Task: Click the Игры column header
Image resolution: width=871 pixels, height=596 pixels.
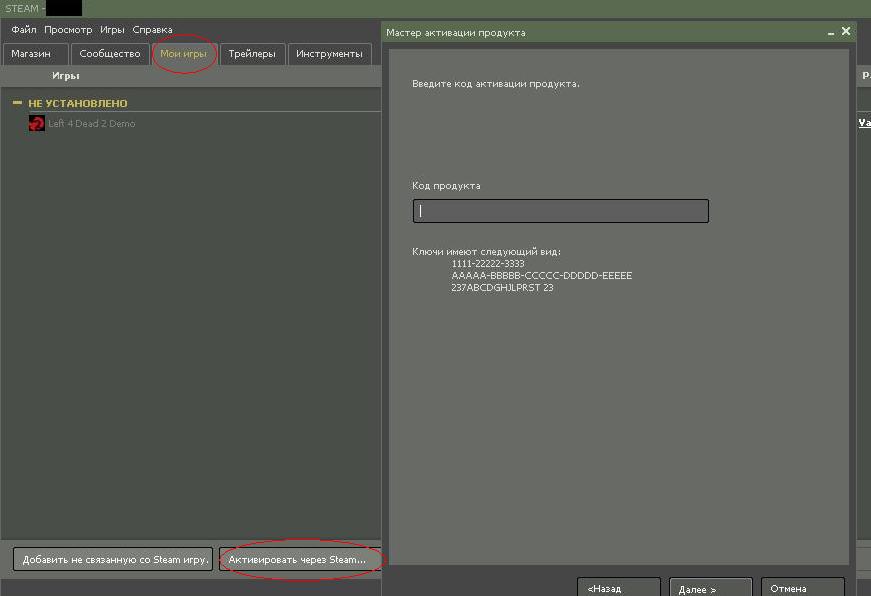Action: click(66, 76)
